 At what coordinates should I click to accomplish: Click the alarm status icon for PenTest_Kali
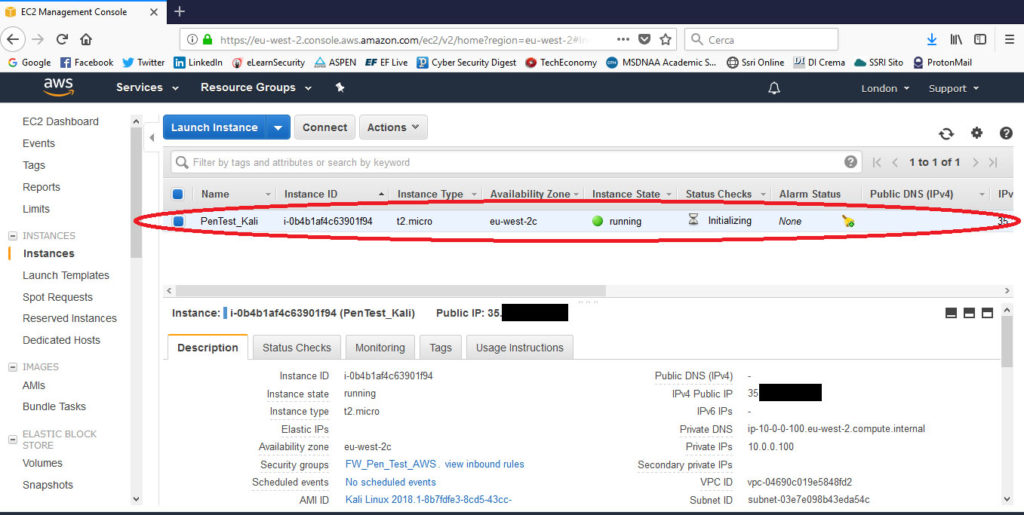click(848, 221)
